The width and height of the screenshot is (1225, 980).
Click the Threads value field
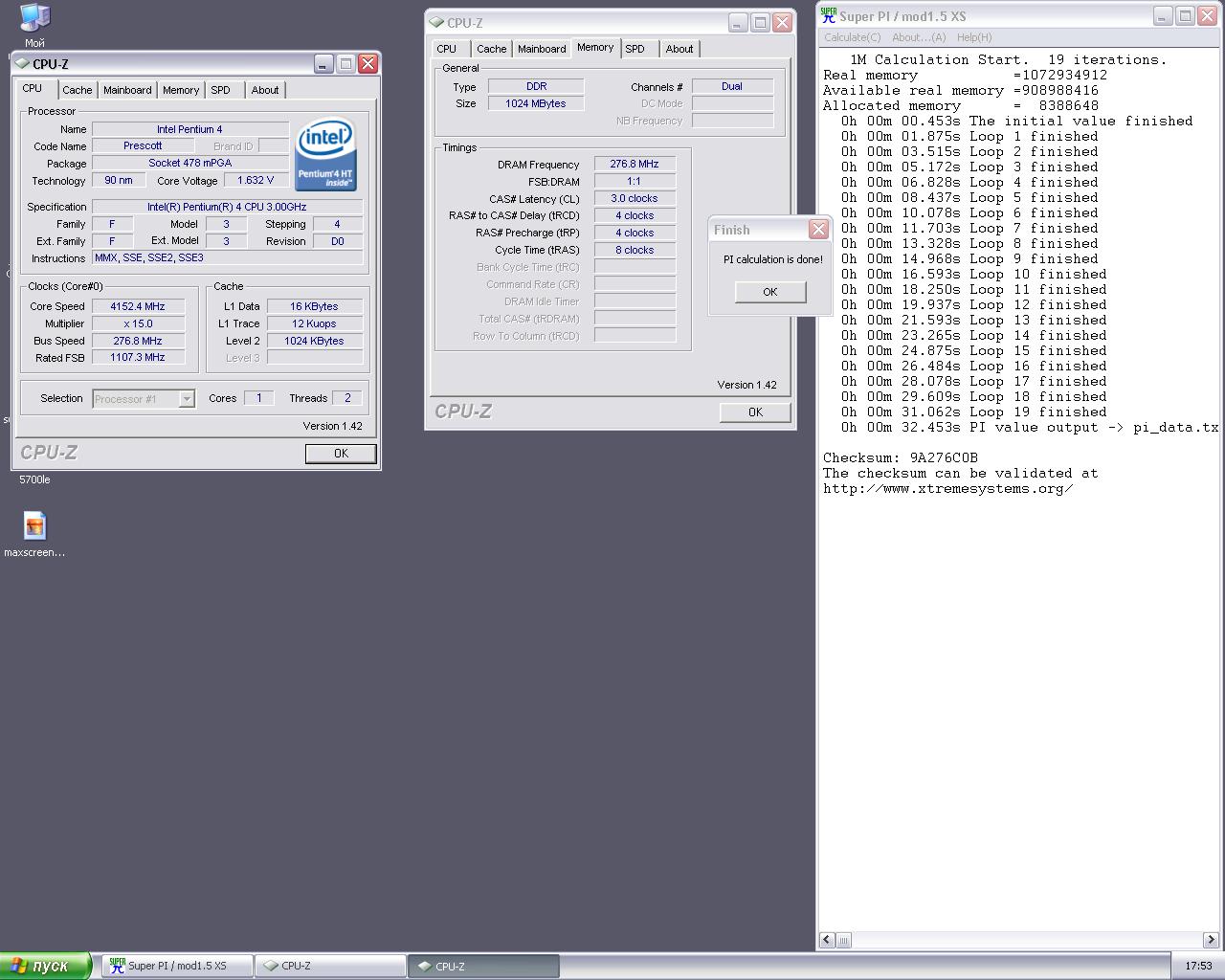click(x=347, y=398)
